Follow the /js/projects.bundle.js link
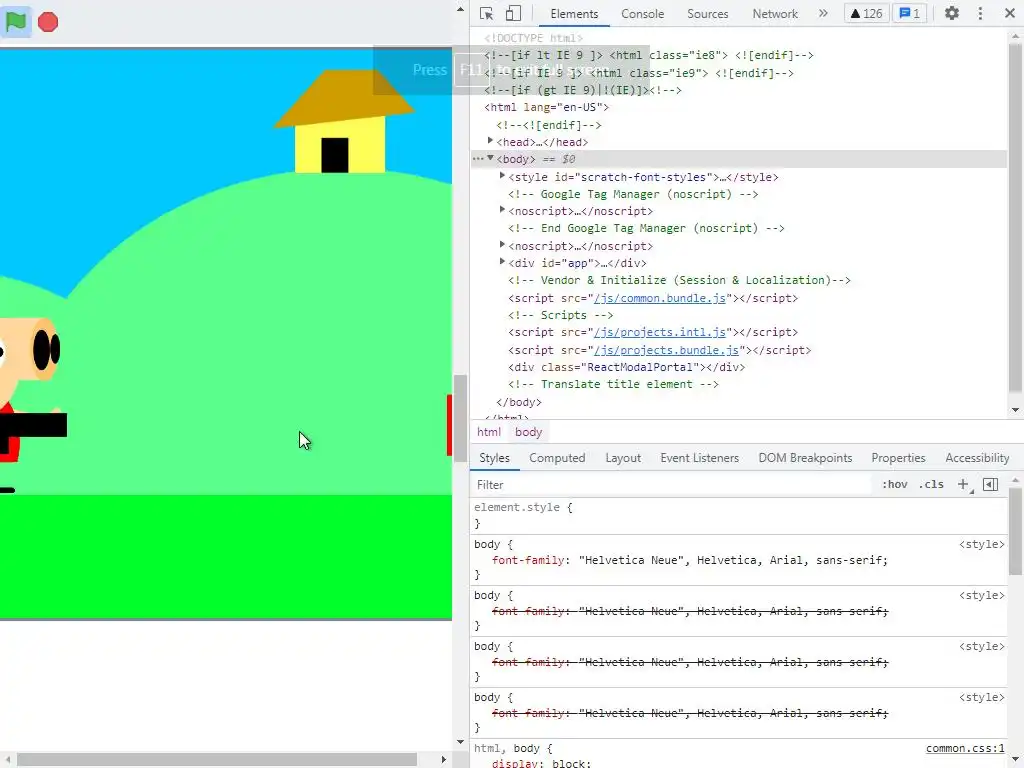 click(x=666, y=350)
